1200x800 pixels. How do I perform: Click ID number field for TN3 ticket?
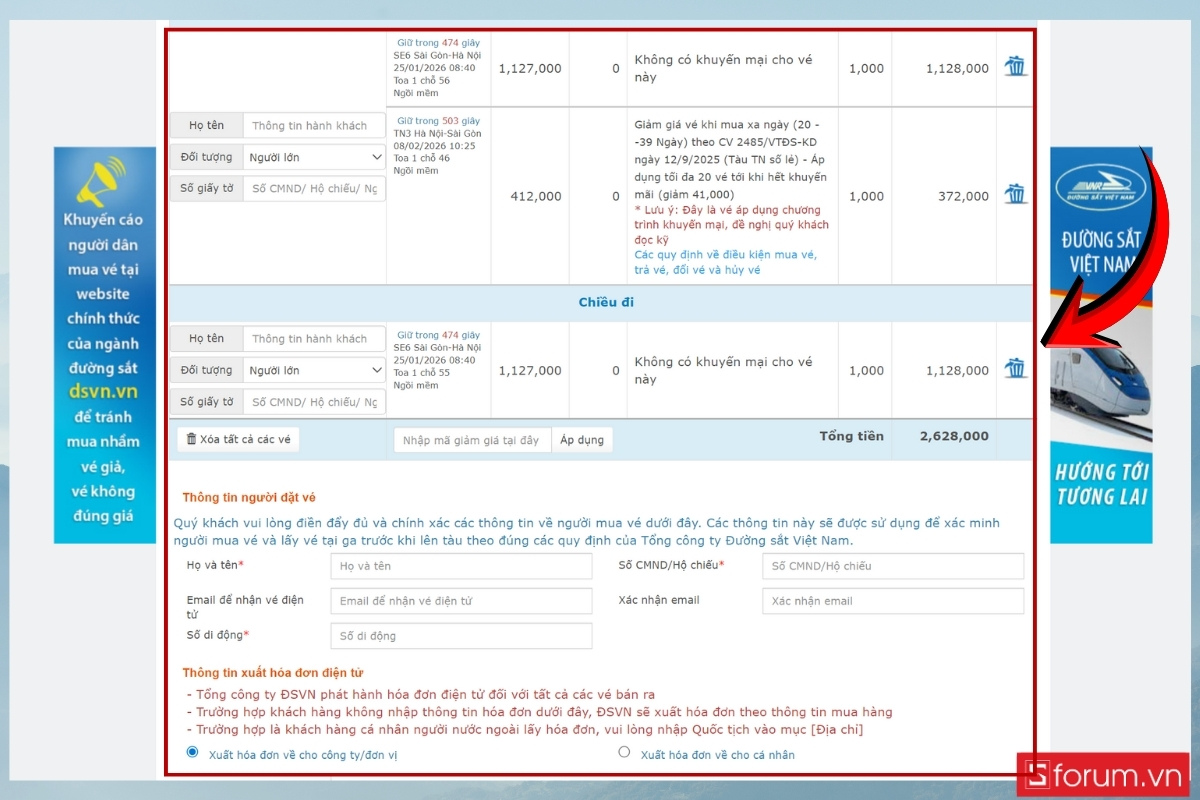(x=314, y=188)
